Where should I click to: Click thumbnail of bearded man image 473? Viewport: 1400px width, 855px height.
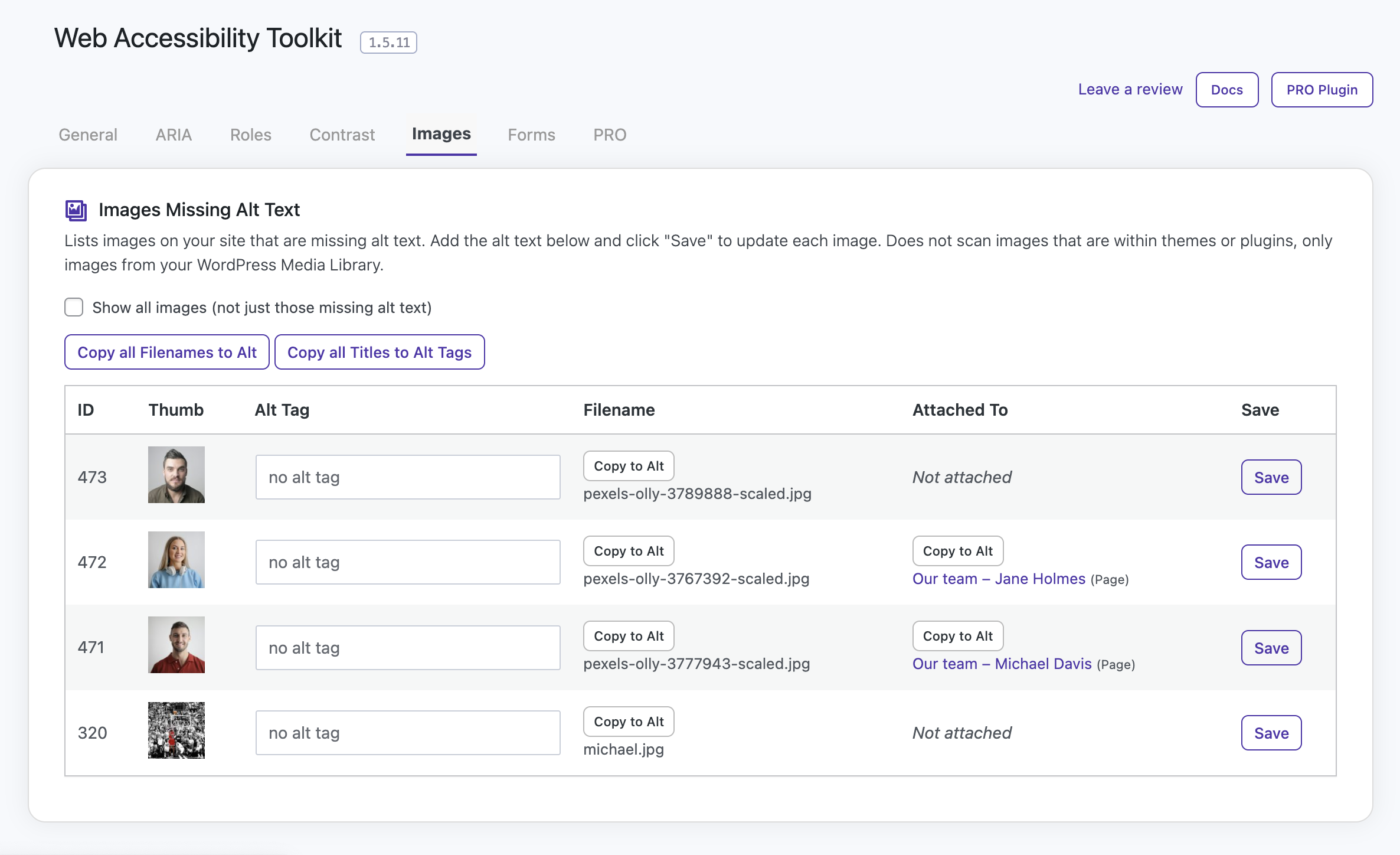pos(176,475)
